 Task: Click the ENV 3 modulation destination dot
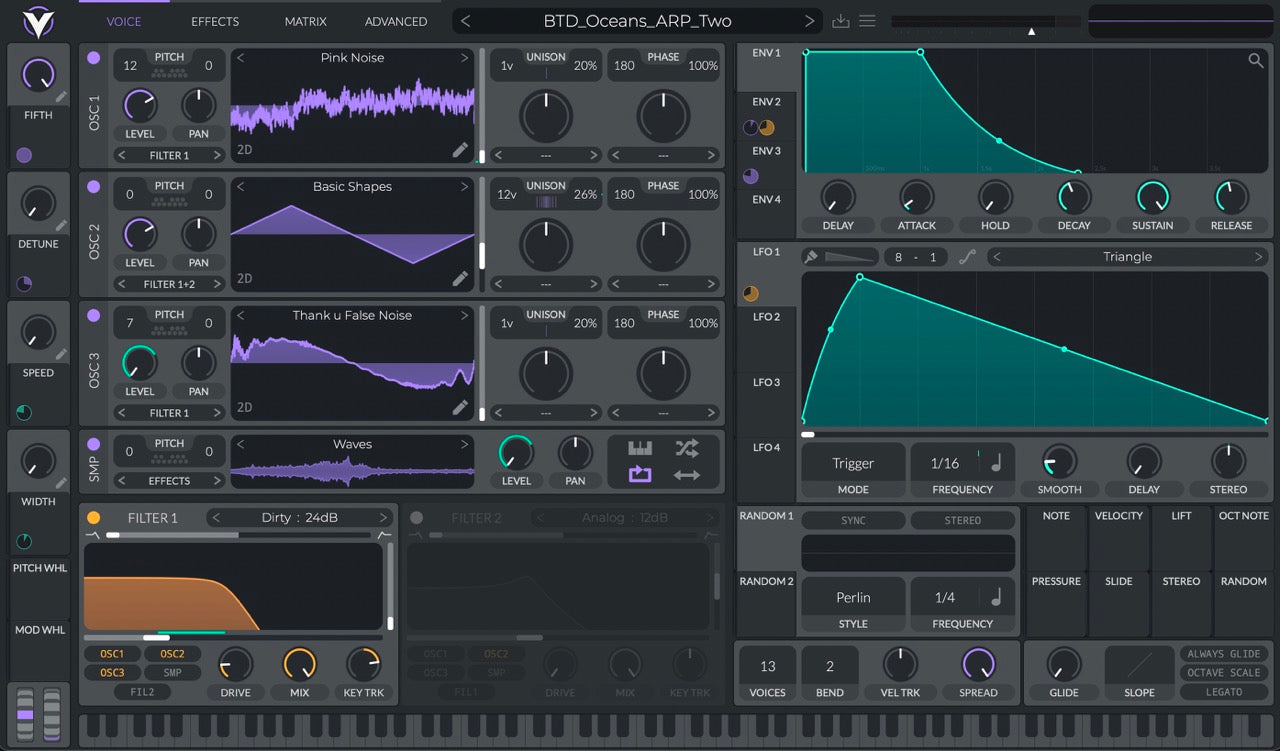[x=751, y=176]
